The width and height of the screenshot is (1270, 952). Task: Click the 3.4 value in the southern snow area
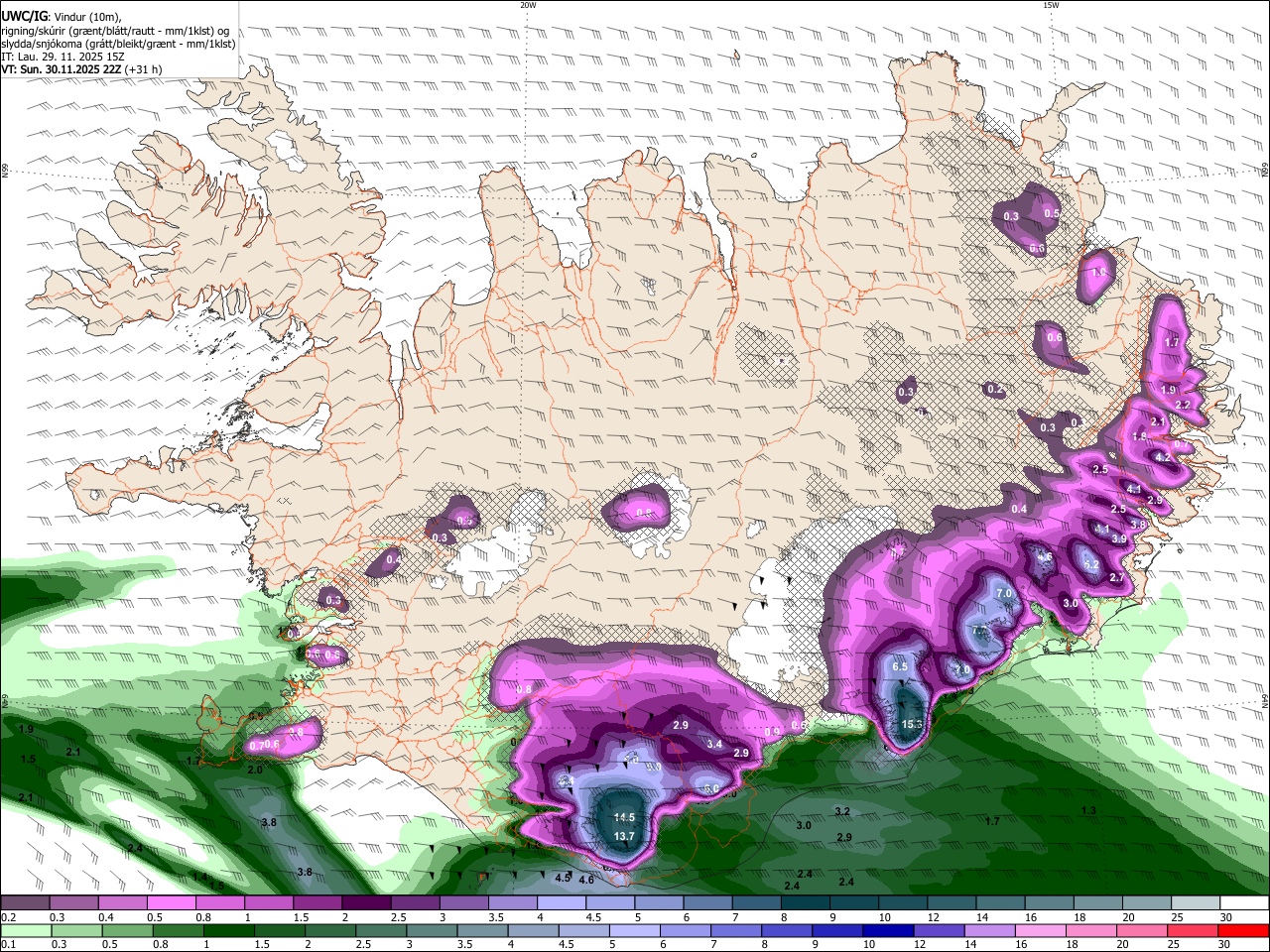click(714, 744)
